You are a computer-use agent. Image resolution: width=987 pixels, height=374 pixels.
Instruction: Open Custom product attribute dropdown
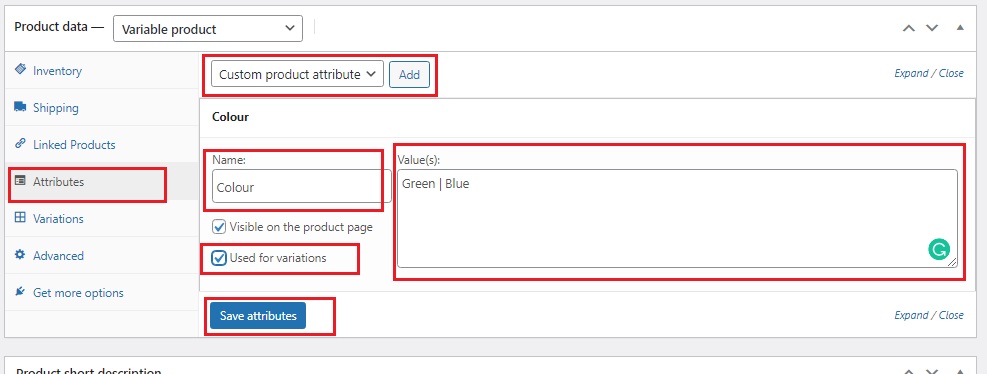point(297,74)
